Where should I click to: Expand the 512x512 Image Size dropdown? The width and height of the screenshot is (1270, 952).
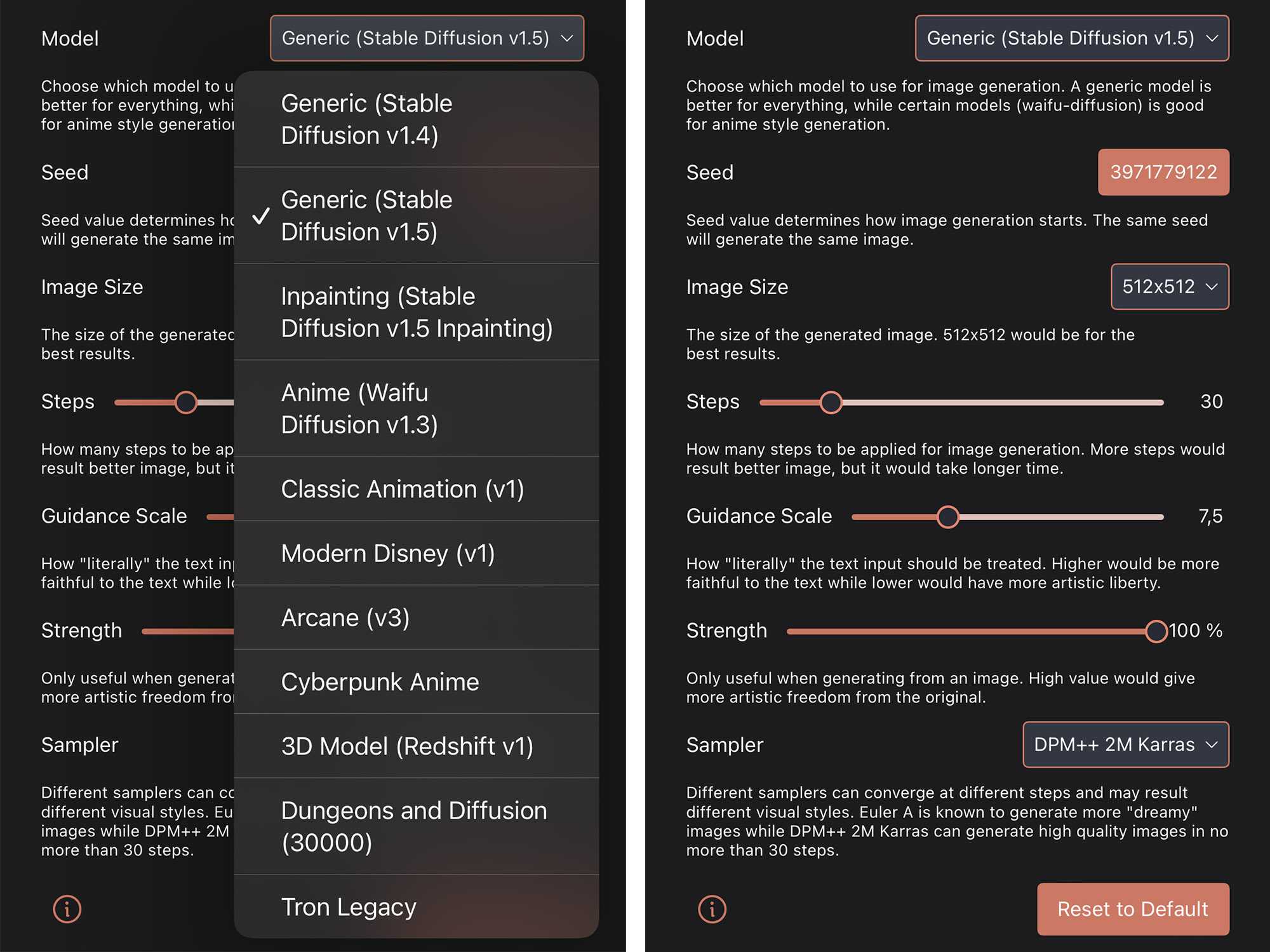pyautogui.click(x=1169, y=286)
